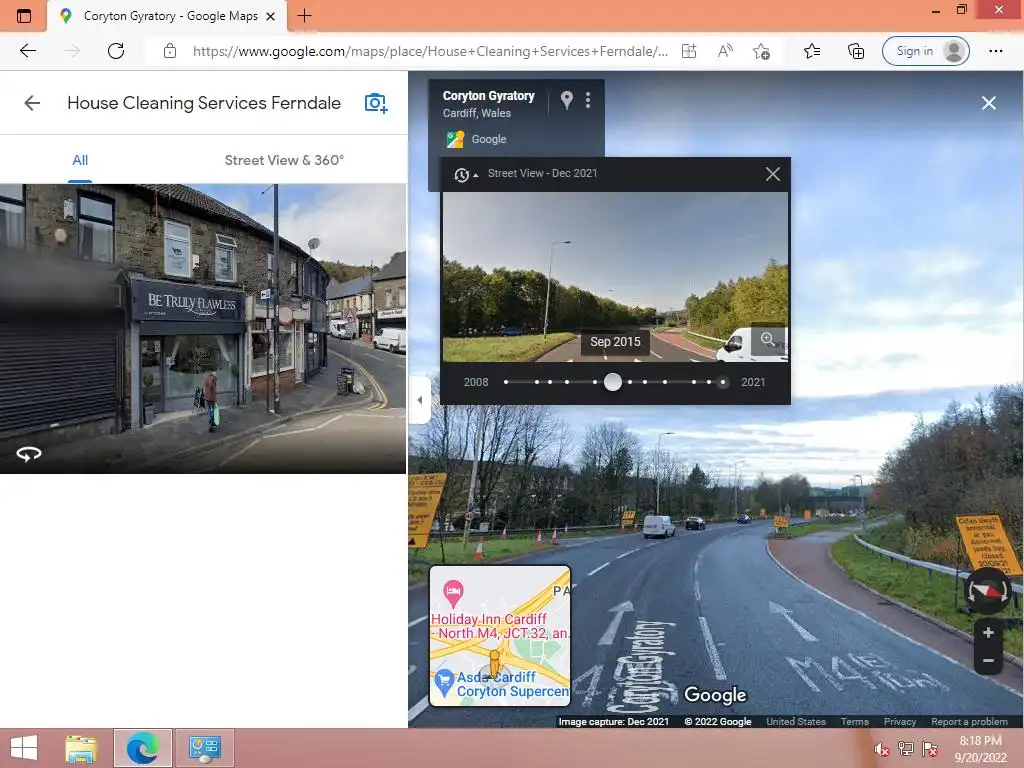1024x768 pixels.
Task: Zoom in with the plus button
Action: (x=988, y=632)
